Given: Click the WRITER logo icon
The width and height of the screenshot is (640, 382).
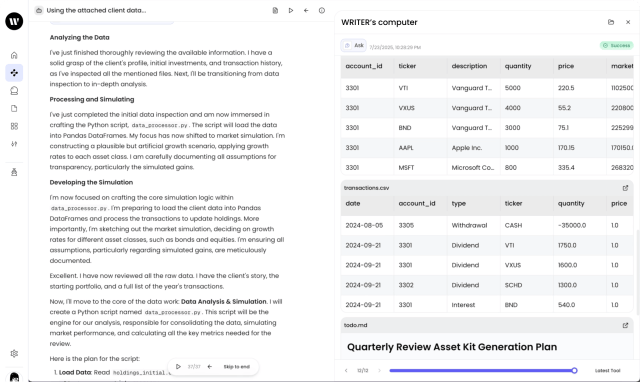Looking at the screenshot, I should point(14,21).
